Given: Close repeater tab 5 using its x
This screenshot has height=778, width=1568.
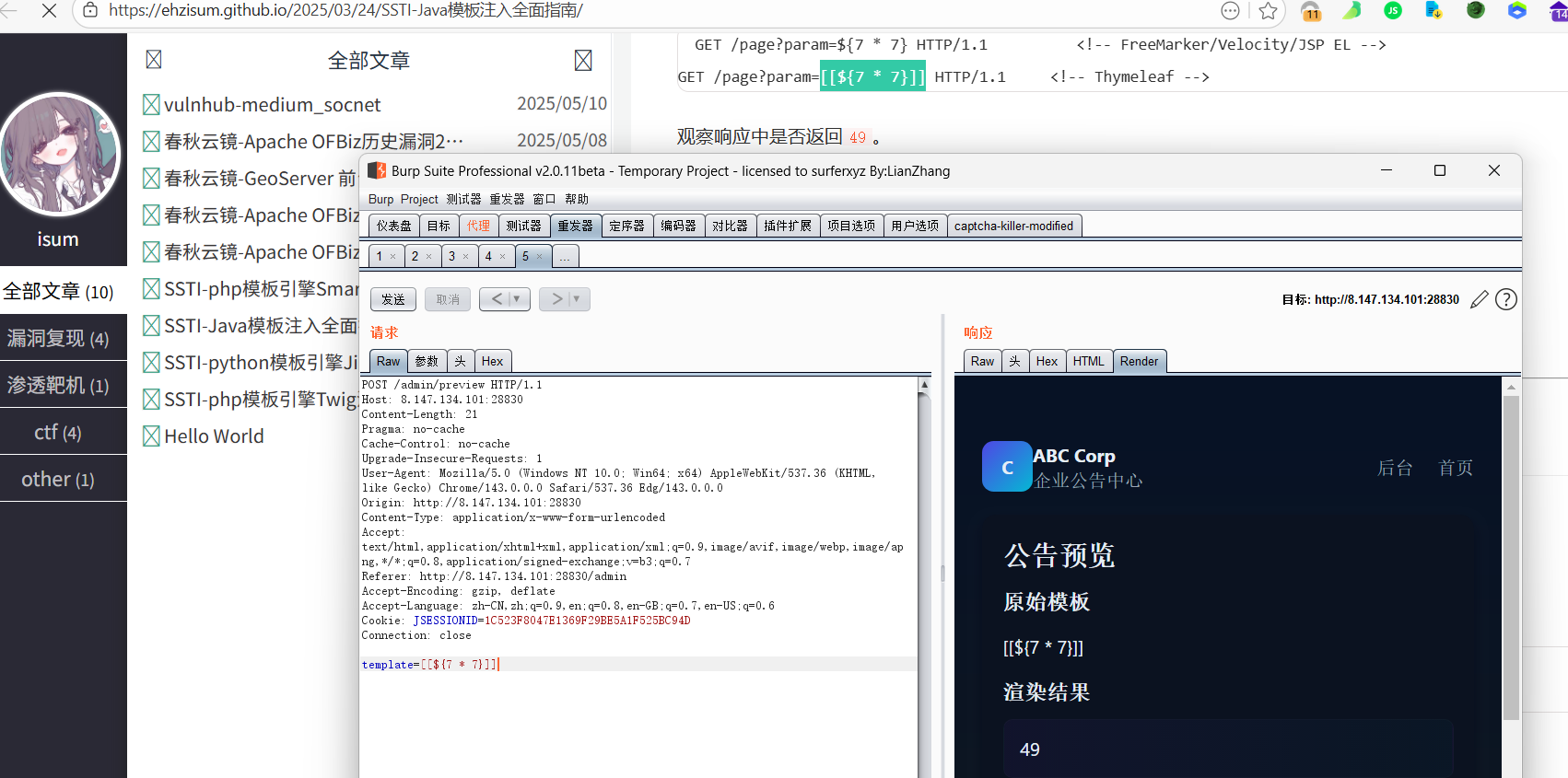Looking at the screenshot, I should pos(540,257).
